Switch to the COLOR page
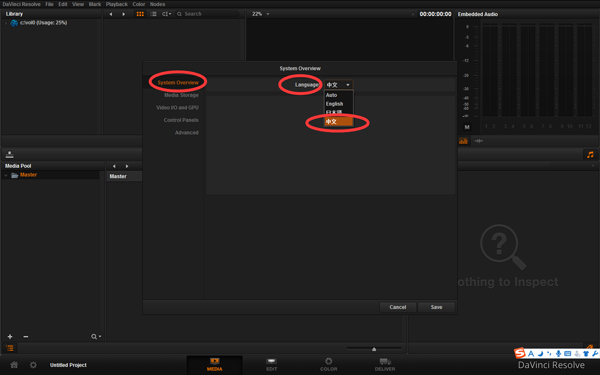The image size is (600, 375). [x=328, y=365]
